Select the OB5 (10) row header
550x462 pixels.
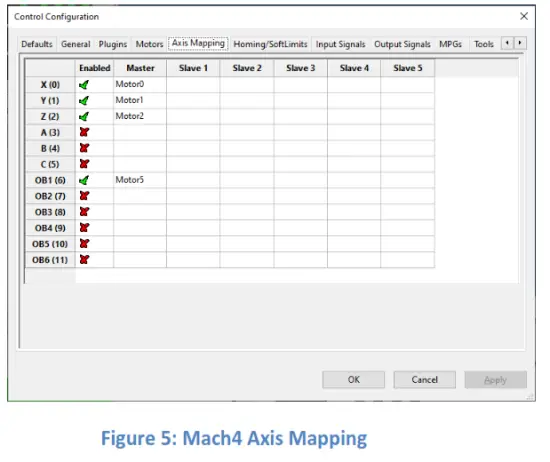point(50,244)
